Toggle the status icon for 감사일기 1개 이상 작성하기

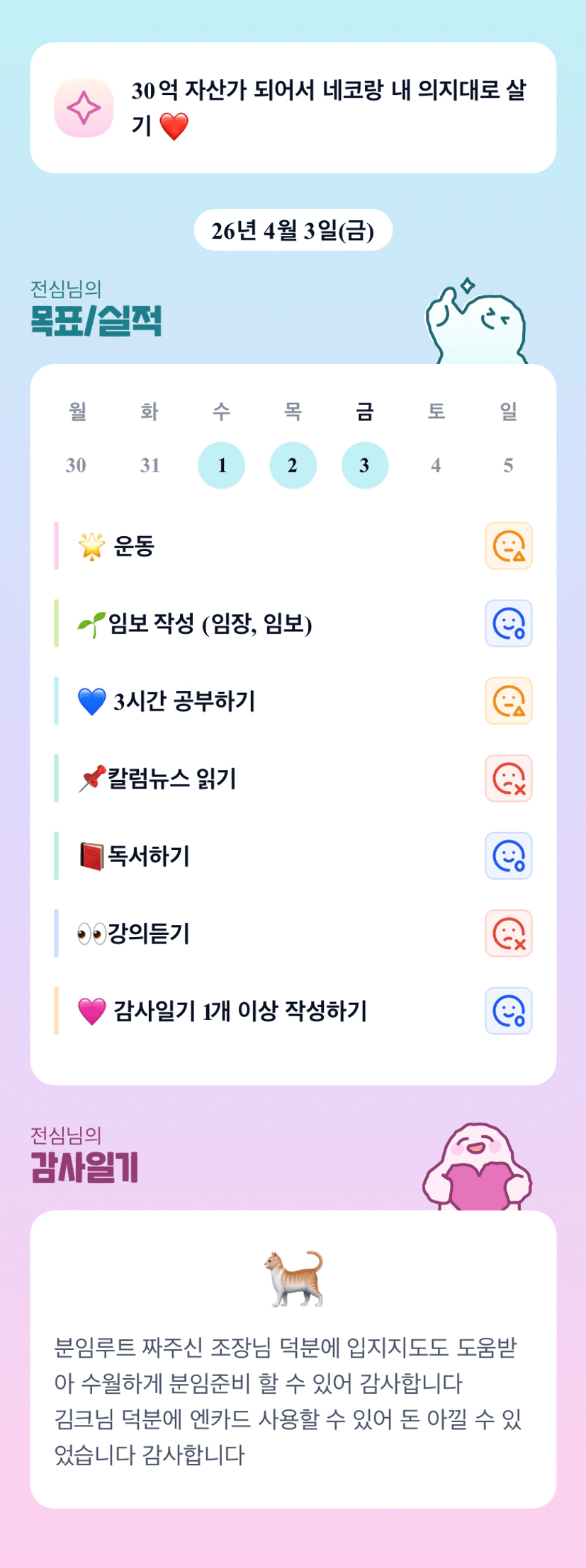(x=508, y=1011)
